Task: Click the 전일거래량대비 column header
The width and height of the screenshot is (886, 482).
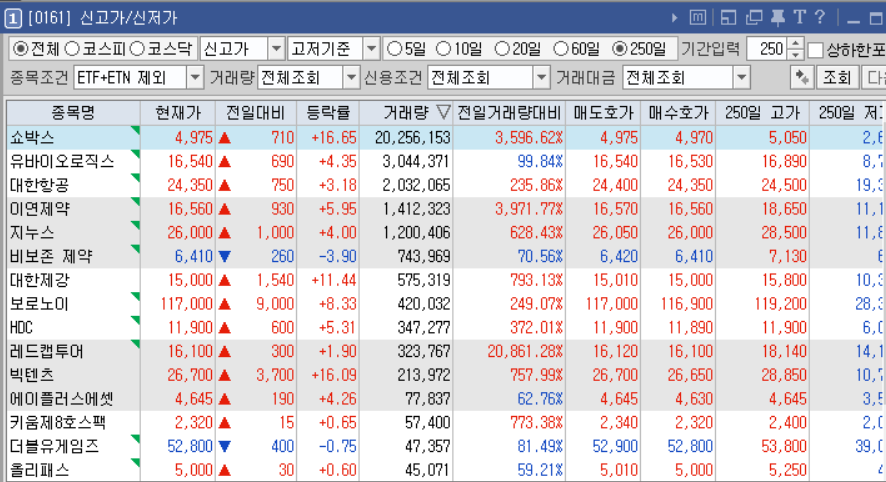Action: point(509,112)
